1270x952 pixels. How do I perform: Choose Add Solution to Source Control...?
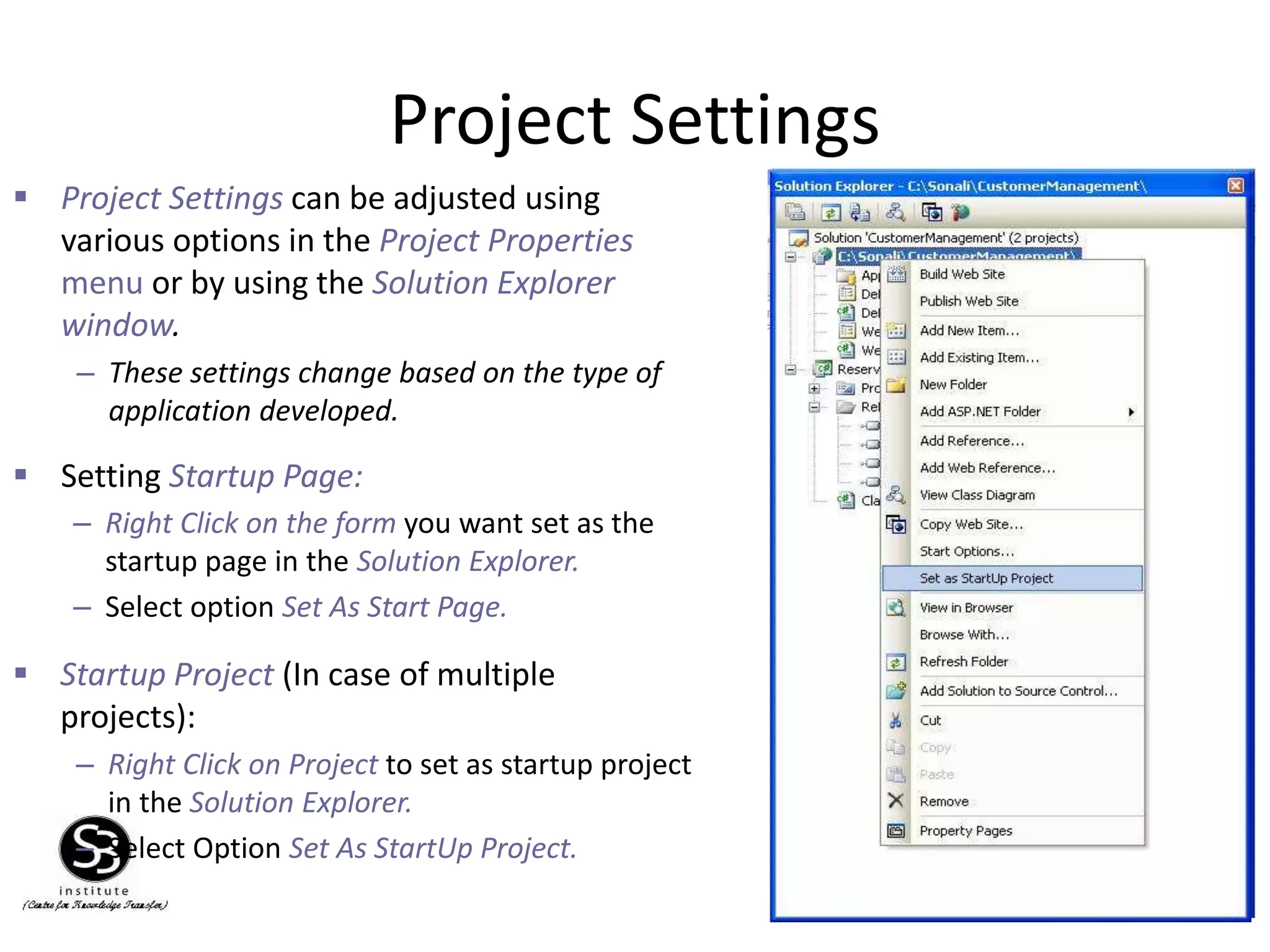(1012, 690)
